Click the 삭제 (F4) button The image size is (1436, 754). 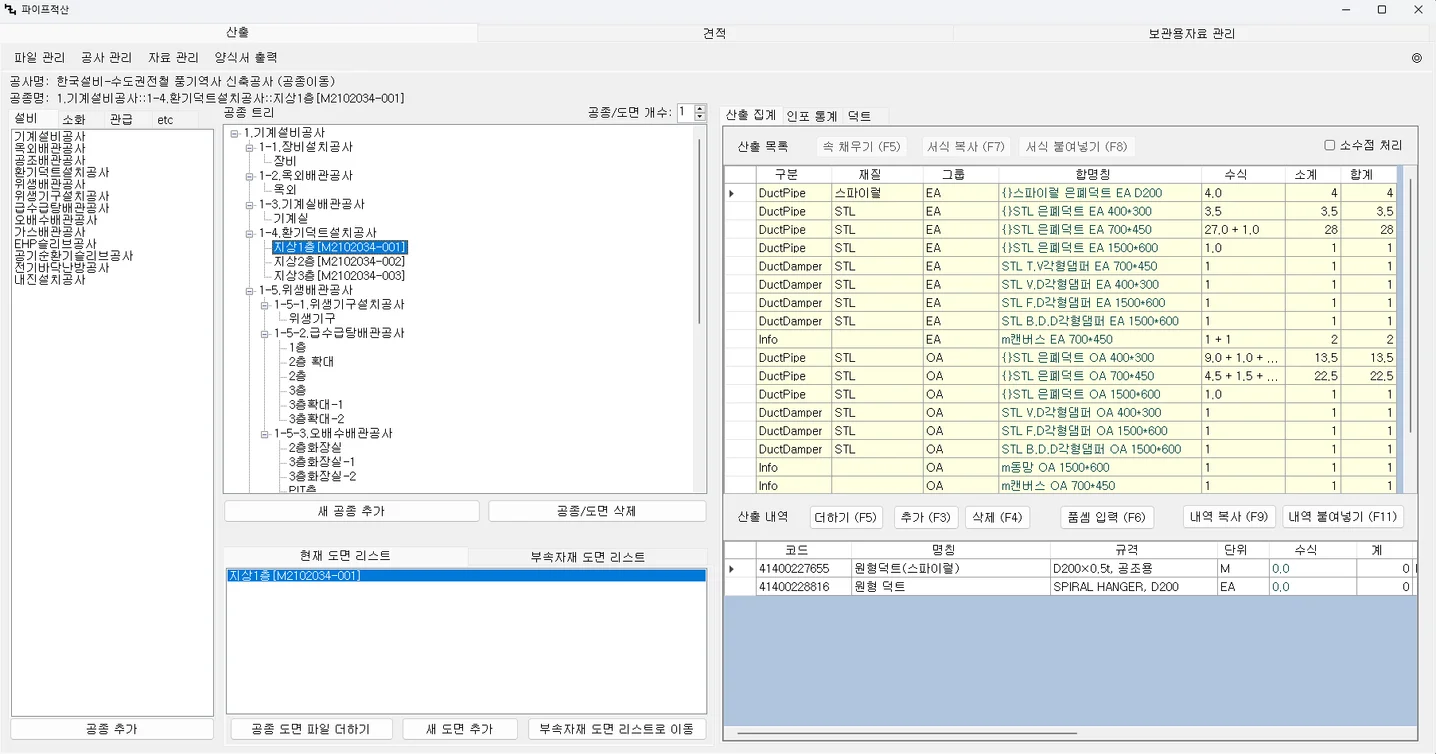[x=997, y=517]
